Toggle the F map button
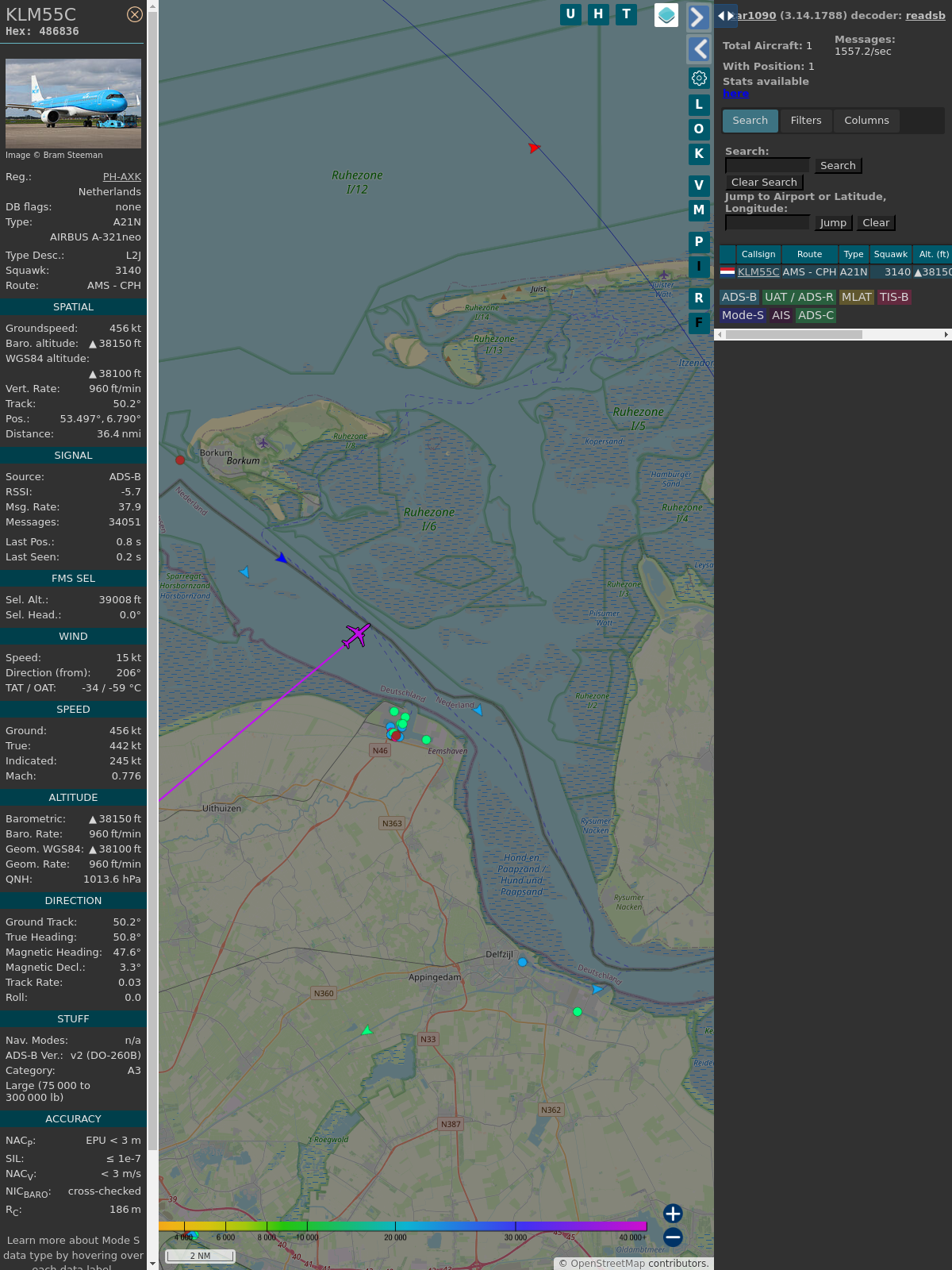This screenshot has width=952, height=1270. click(x=699, y=323)
